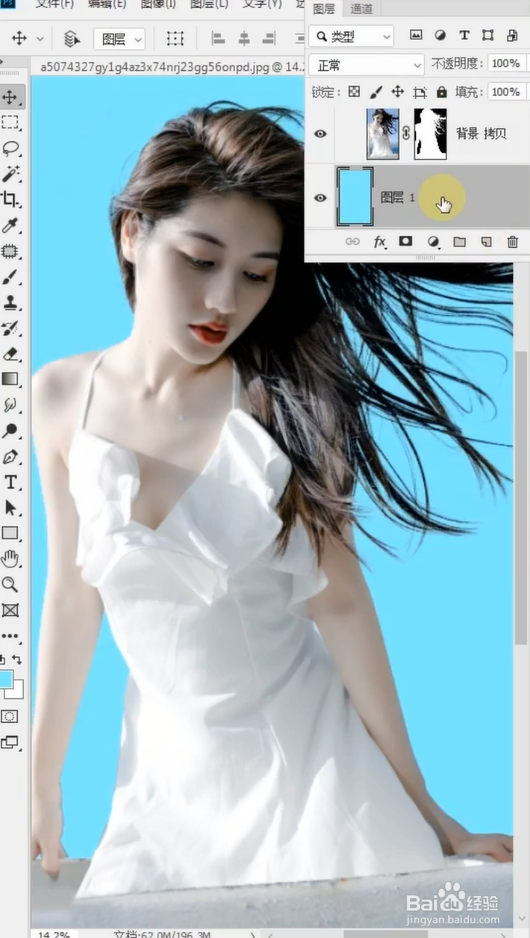Open the fx layer style button

380,241
